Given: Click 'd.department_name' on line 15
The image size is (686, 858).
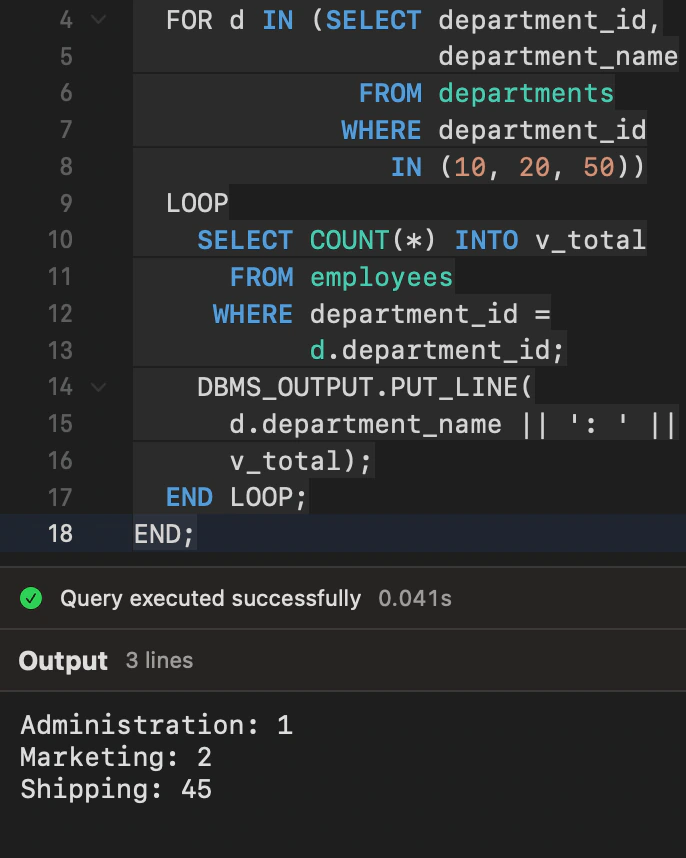Looking at the screenshot, I should pos(365,425).
